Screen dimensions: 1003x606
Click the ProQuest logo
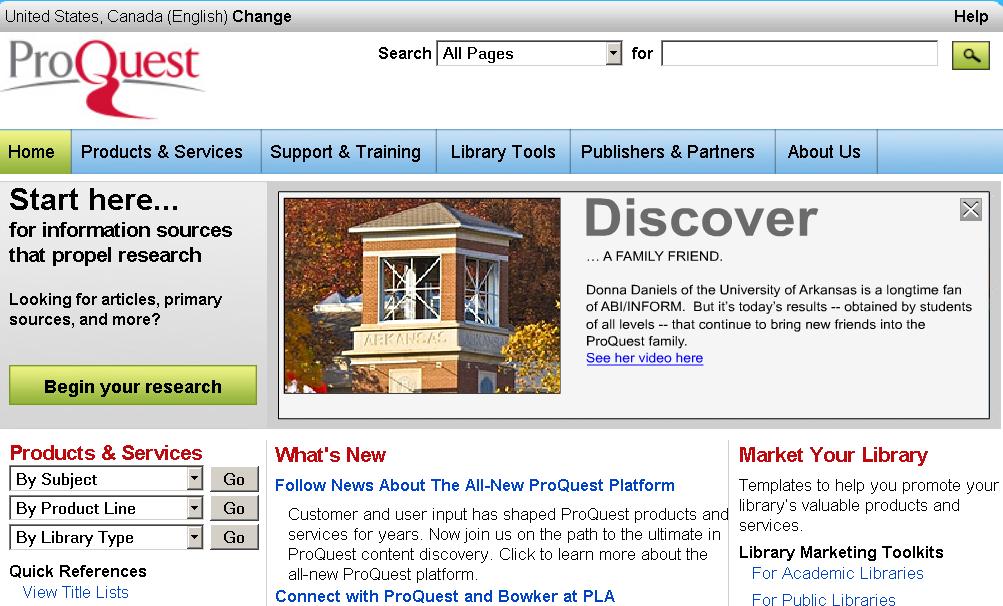point(104,78)
